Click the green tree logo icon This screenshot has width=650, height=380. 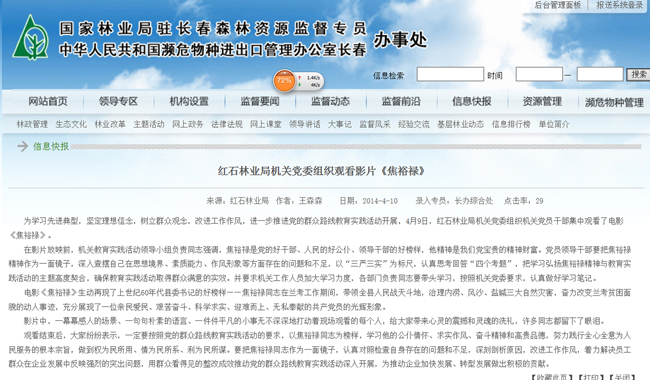coord(30,37)
